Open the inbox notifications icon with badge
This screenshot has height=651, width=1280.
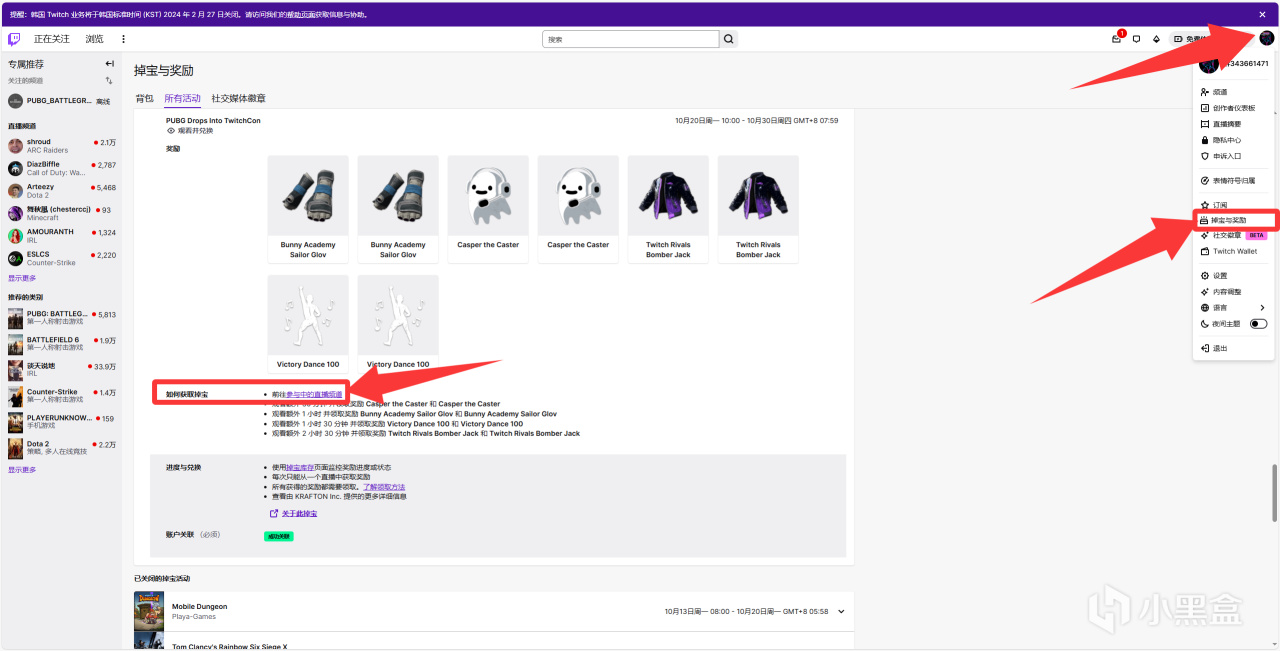(x=1117, y=39)
